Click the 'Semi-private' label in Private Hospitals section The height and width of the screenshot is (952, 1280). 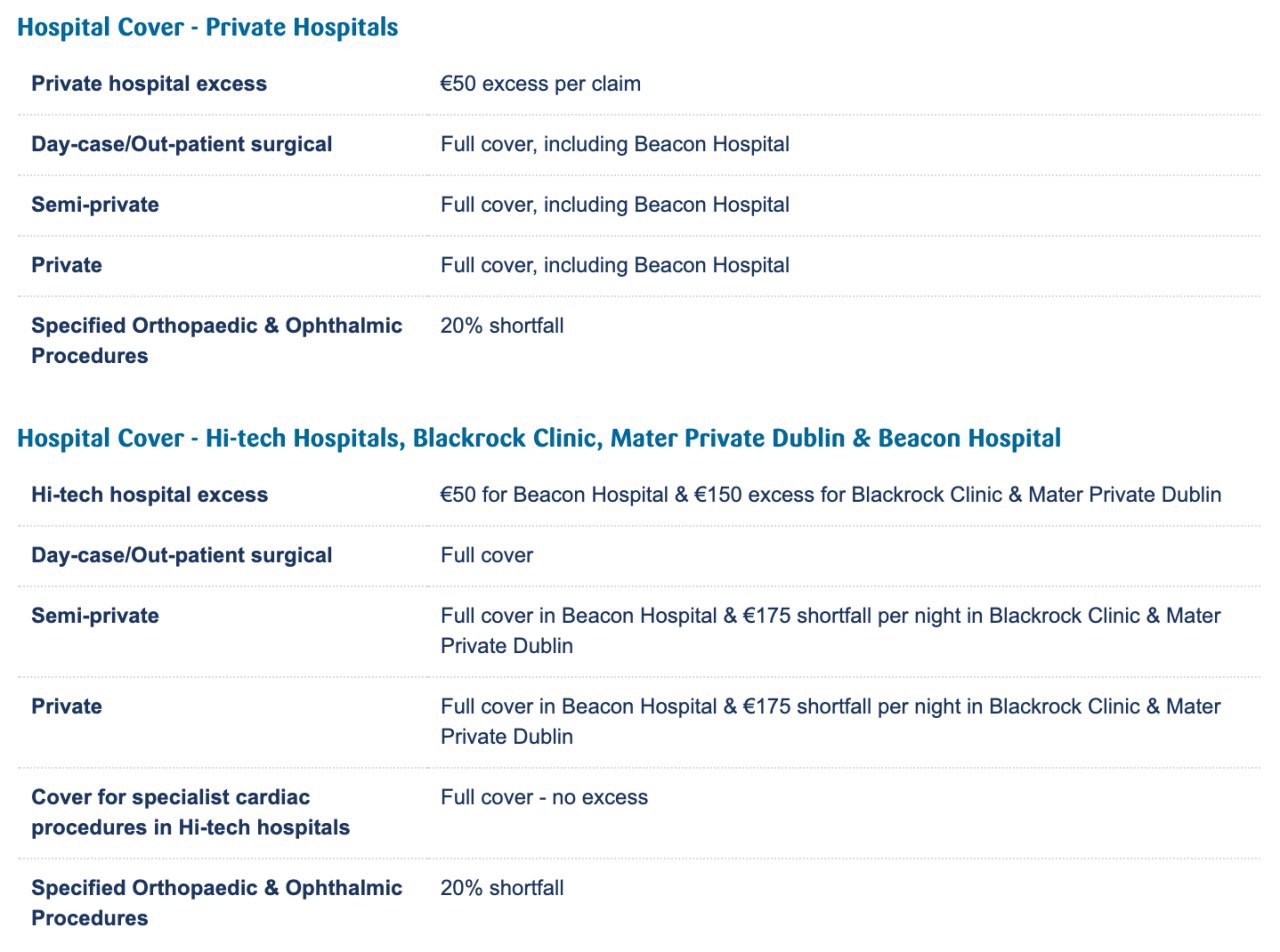click(95, 205)
